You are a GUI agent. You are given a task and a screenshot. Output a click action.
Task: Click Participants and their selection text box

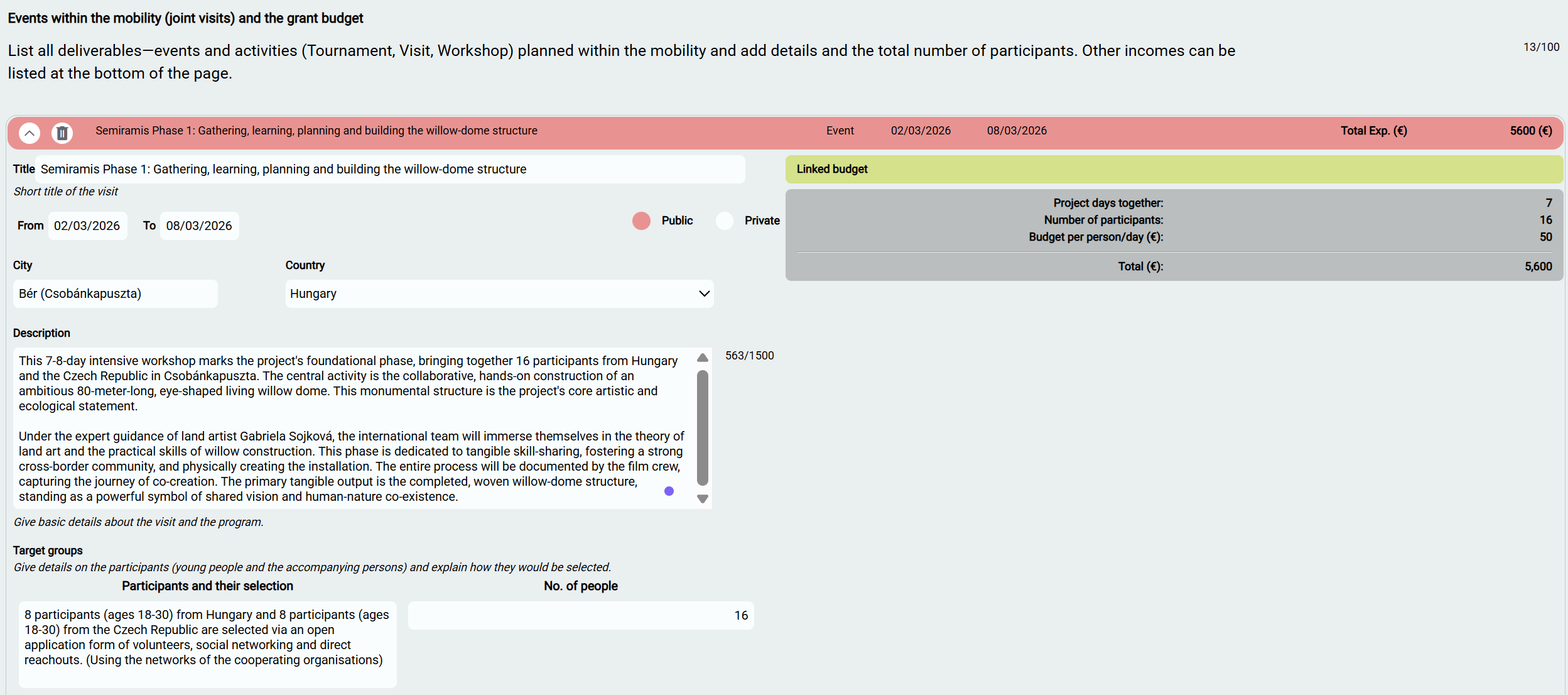click(x=207, y=643)
